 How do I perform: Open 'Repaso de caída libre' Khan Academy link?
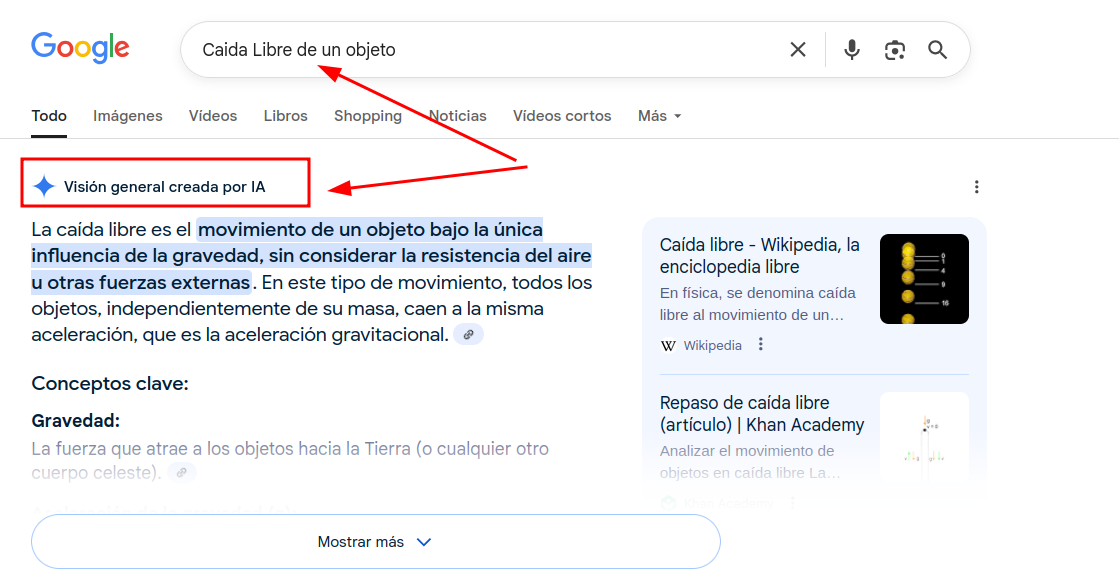(761, 414)
